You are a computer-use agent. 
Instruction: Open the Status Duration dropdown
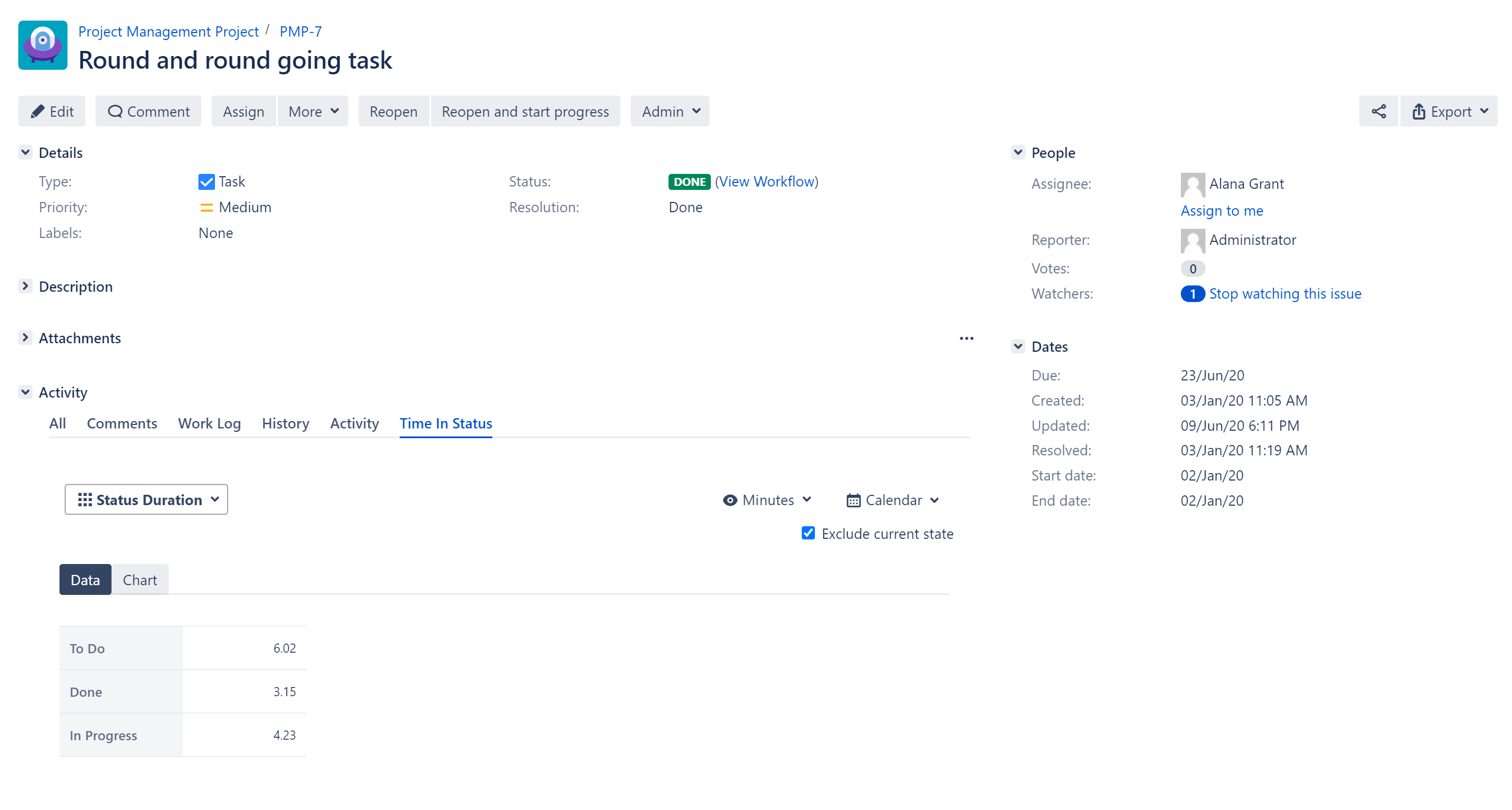click(x=146, y=499)
